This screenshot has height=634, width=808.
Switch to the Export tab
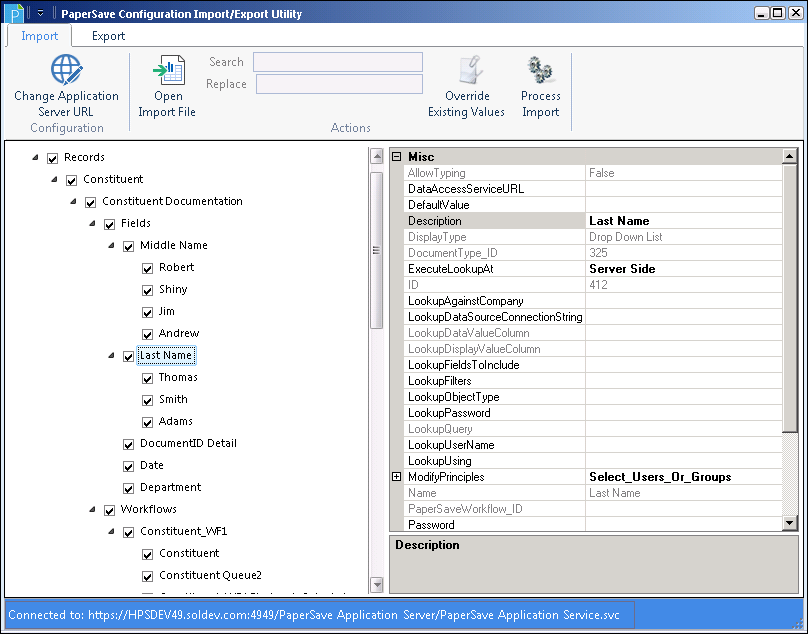coord(108,36)
